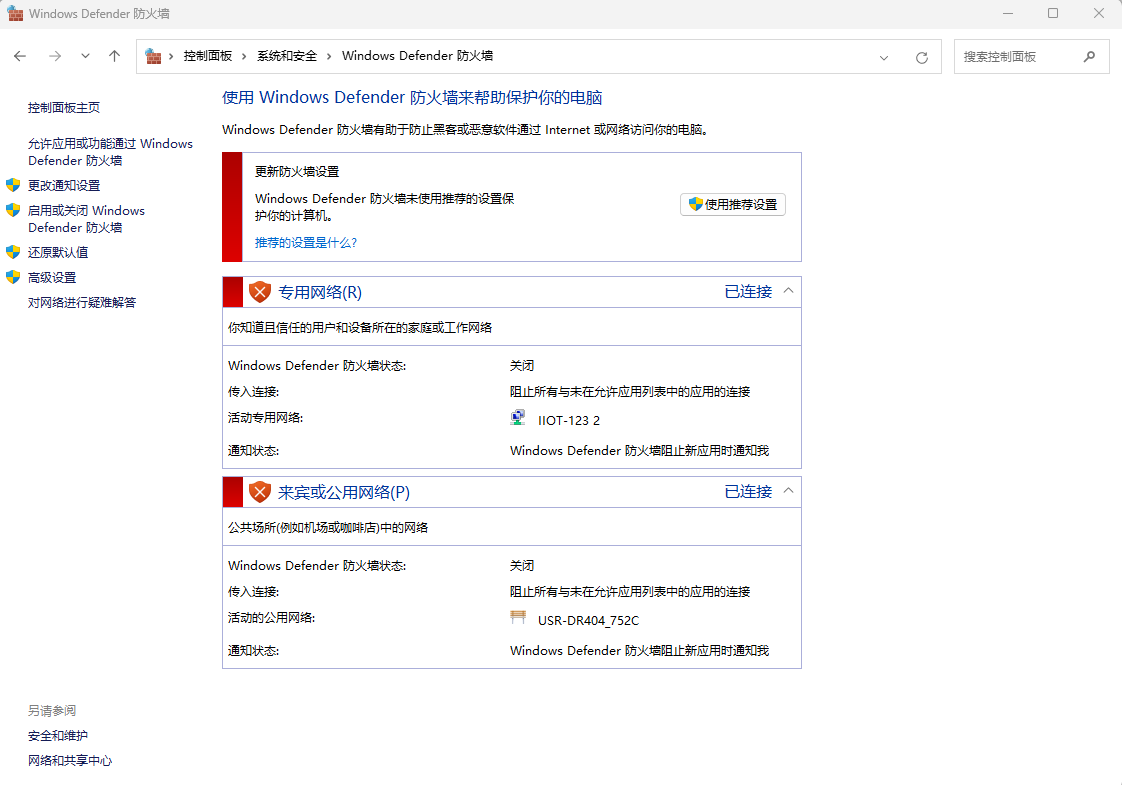
Task: Click the up-one-level arrow icon
Action: tap(114, 57)
